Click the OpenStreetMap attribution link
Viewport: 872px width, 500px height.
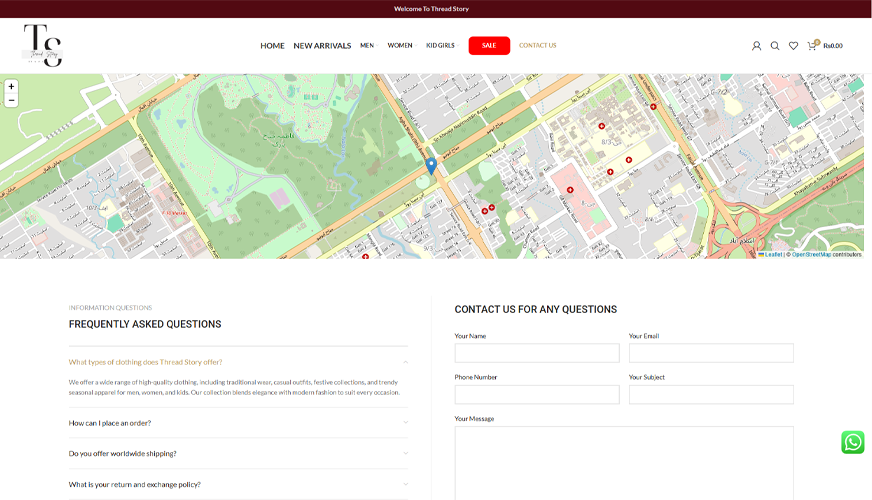[x=811, y=255]
